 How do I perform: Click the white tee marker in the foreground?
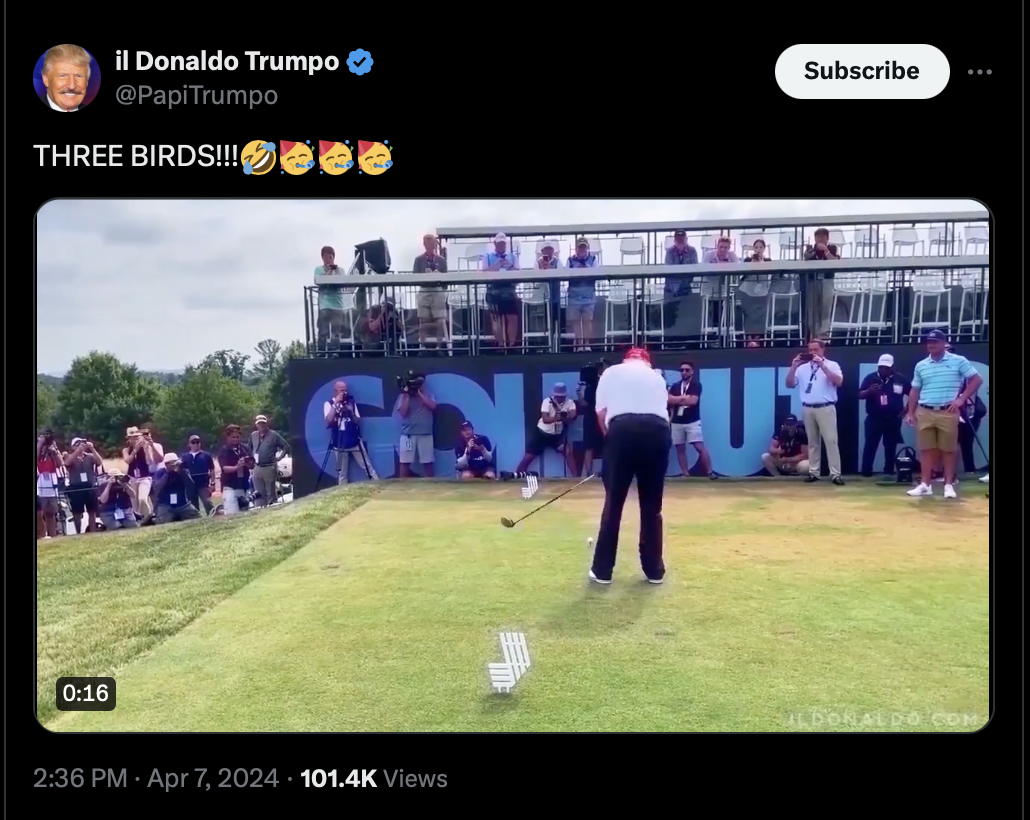509,662
